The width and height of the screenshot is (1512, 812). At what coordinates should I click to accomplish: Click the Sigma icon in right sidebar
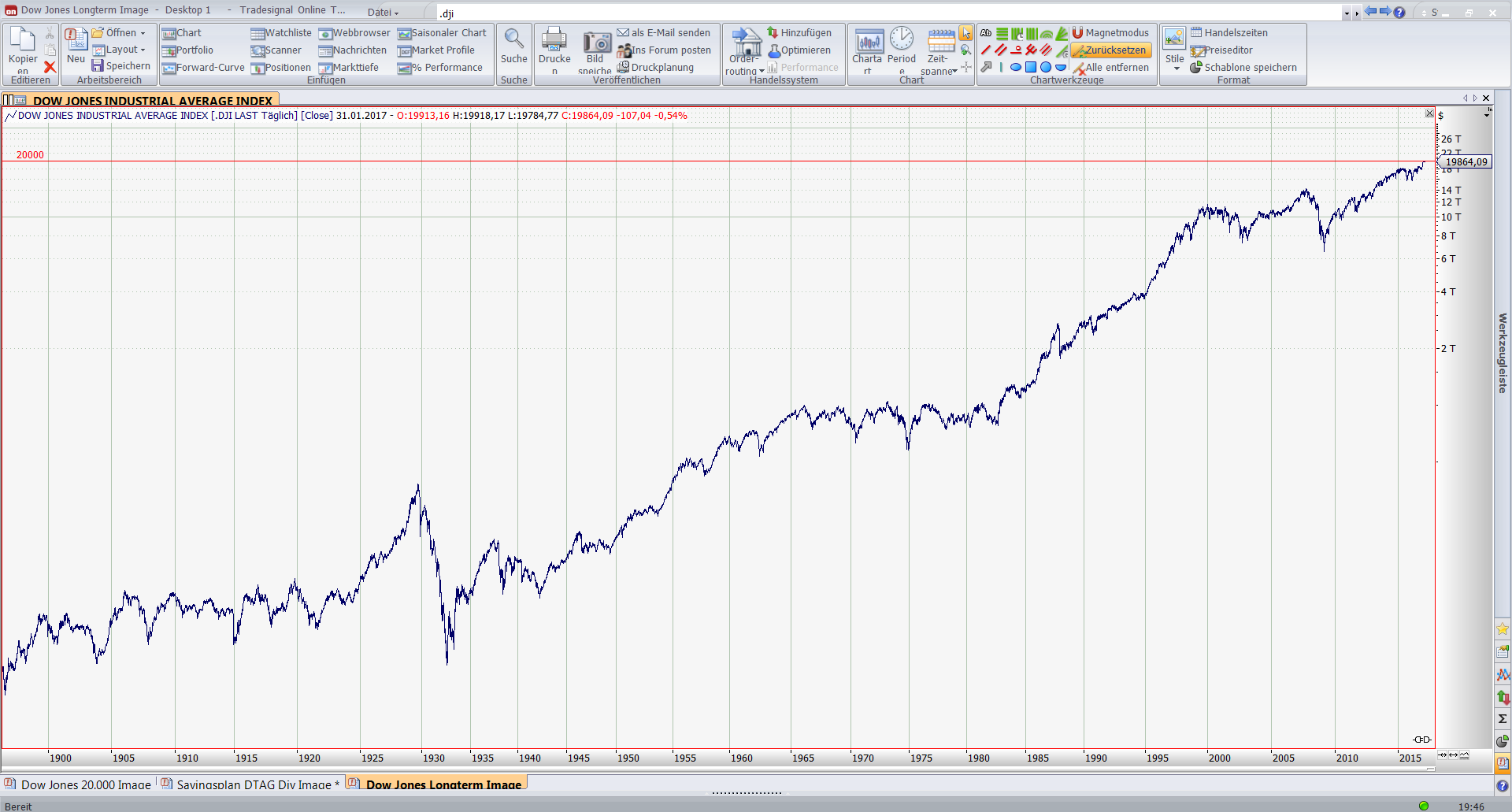[x=1503, y=718]
